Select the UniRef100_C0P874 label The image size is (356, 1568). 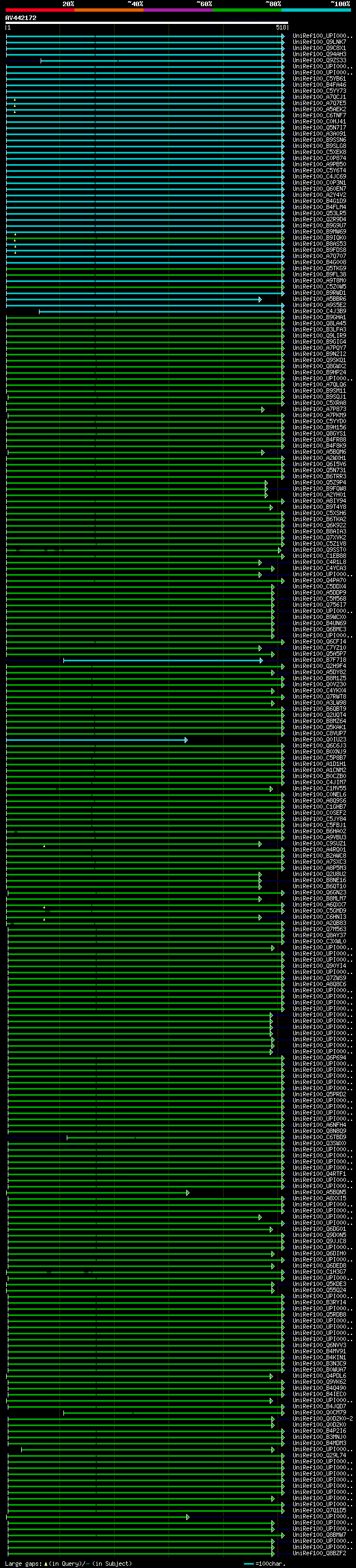(x=319, y=159)
